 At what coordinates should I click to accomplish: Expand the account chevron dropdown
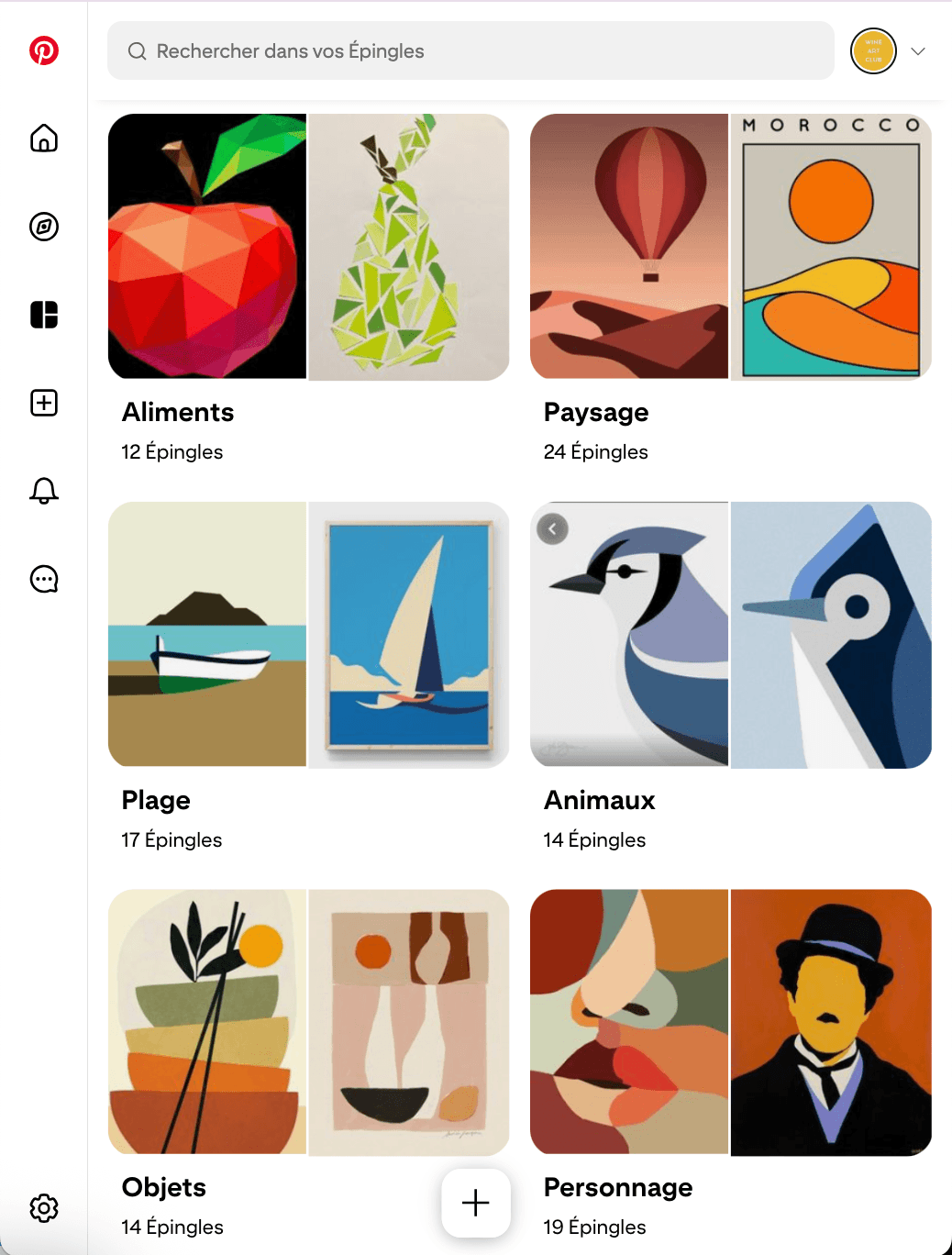pyautogui.click(x=918, y=51)
